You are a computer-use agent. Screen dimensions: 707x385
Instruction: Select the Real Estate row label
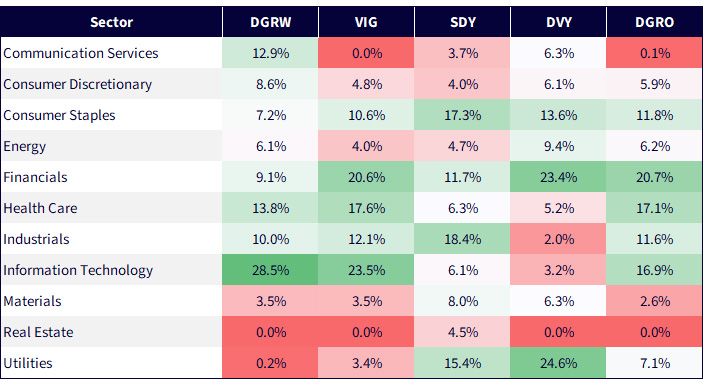pyautogui.click(x=38, y=332)
